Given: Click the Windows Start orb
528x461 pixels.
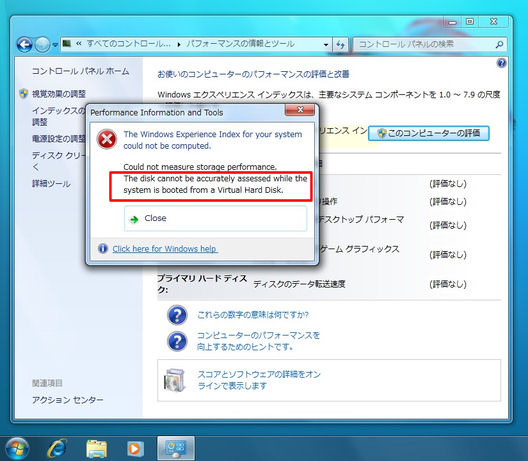Looking at the screenshot, I should pyautogui.click(x=17, y=449).
